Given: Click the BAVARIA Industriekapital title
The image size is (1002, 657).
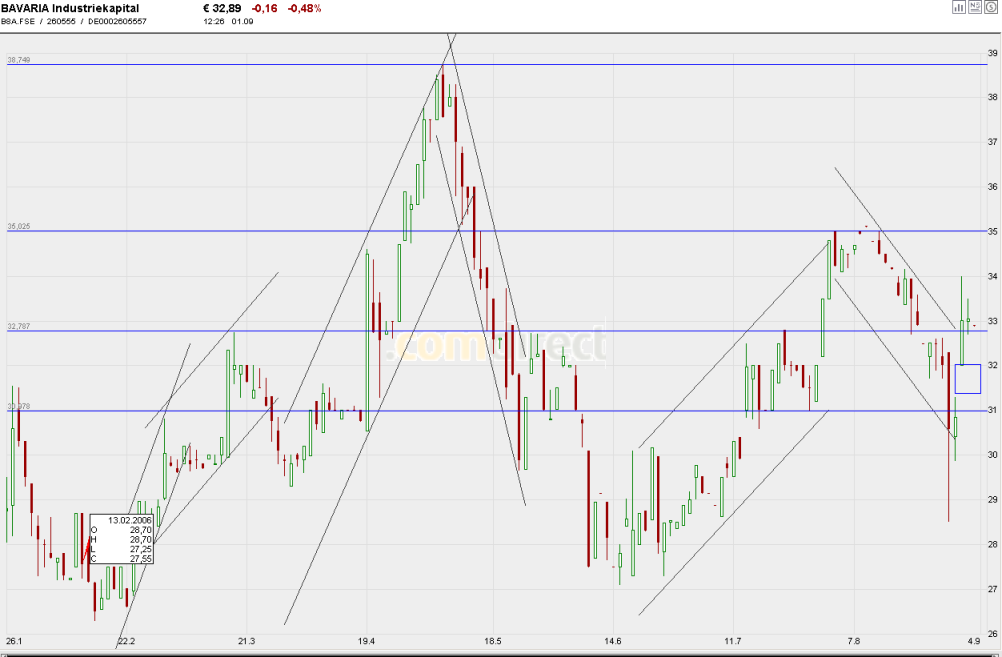Looking at the screenshot, I should tap(70, 8).
